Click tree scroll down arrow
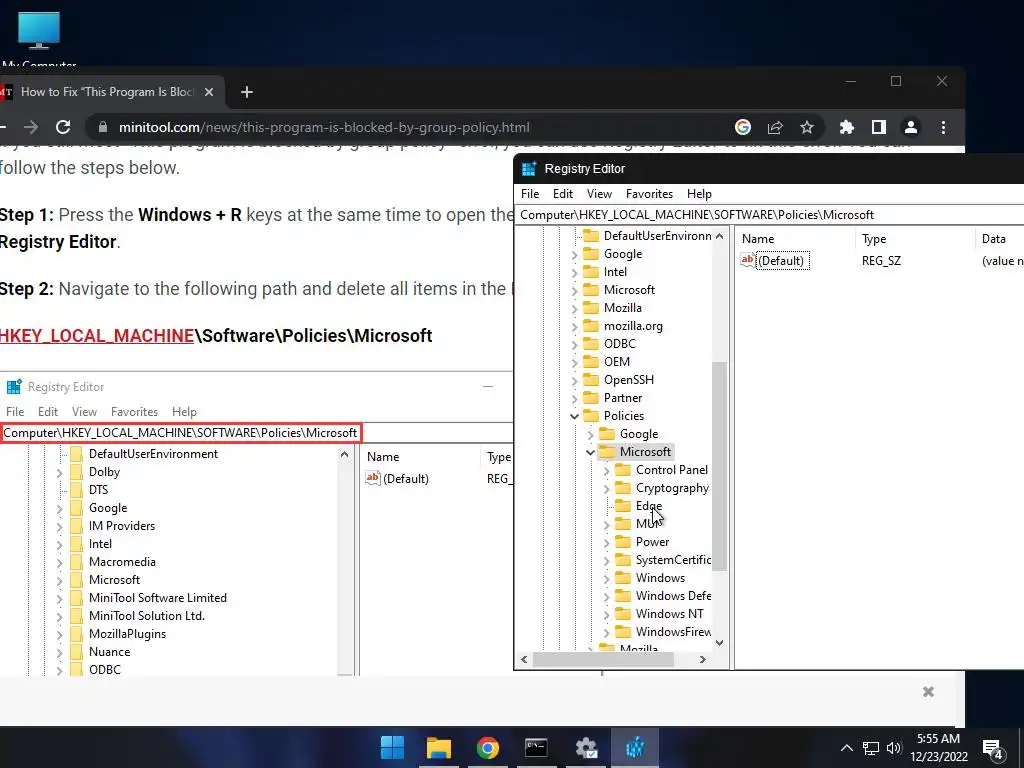The height and width of the screenshot is (768, 1024). 720,643
